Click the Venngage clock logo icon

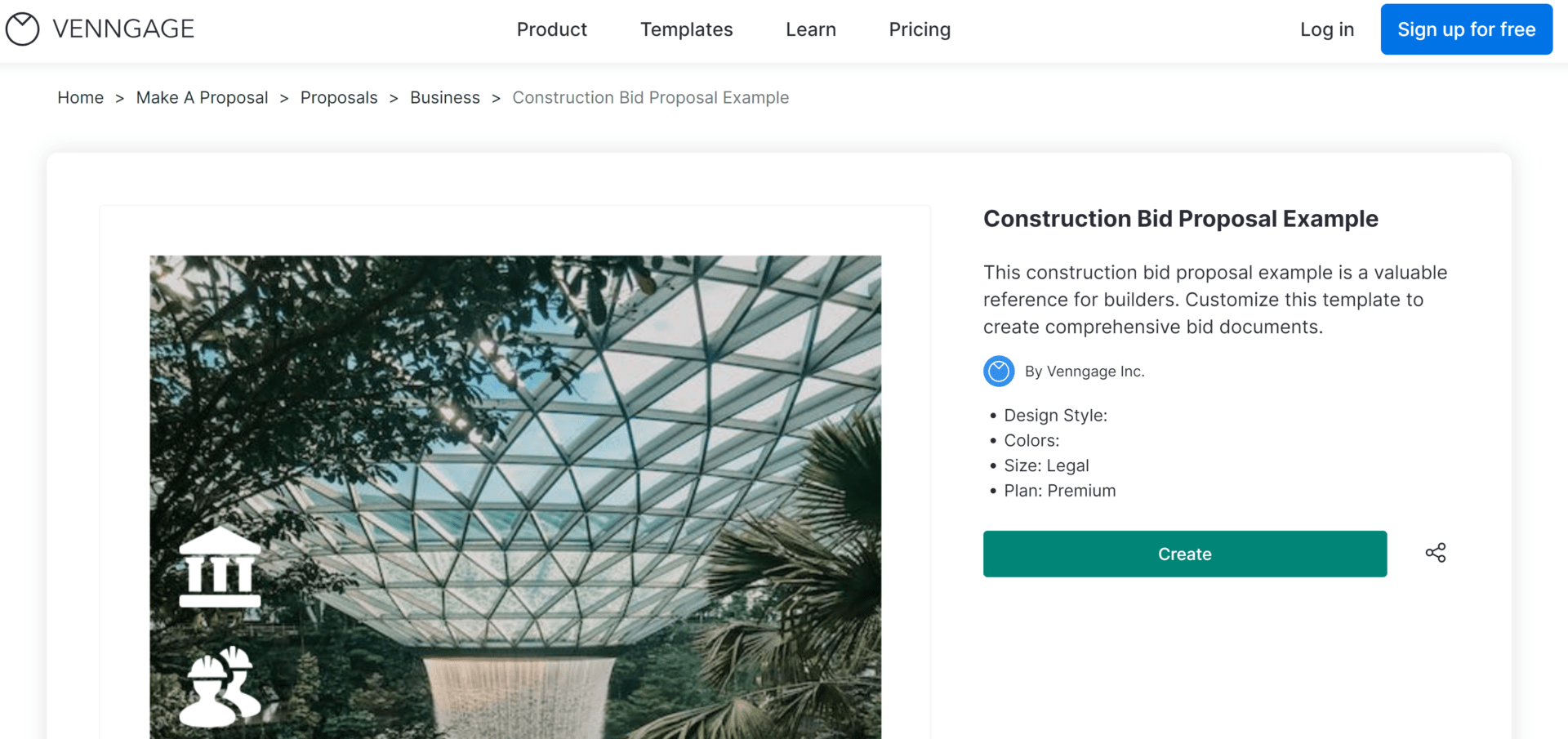tap(22, 29)
